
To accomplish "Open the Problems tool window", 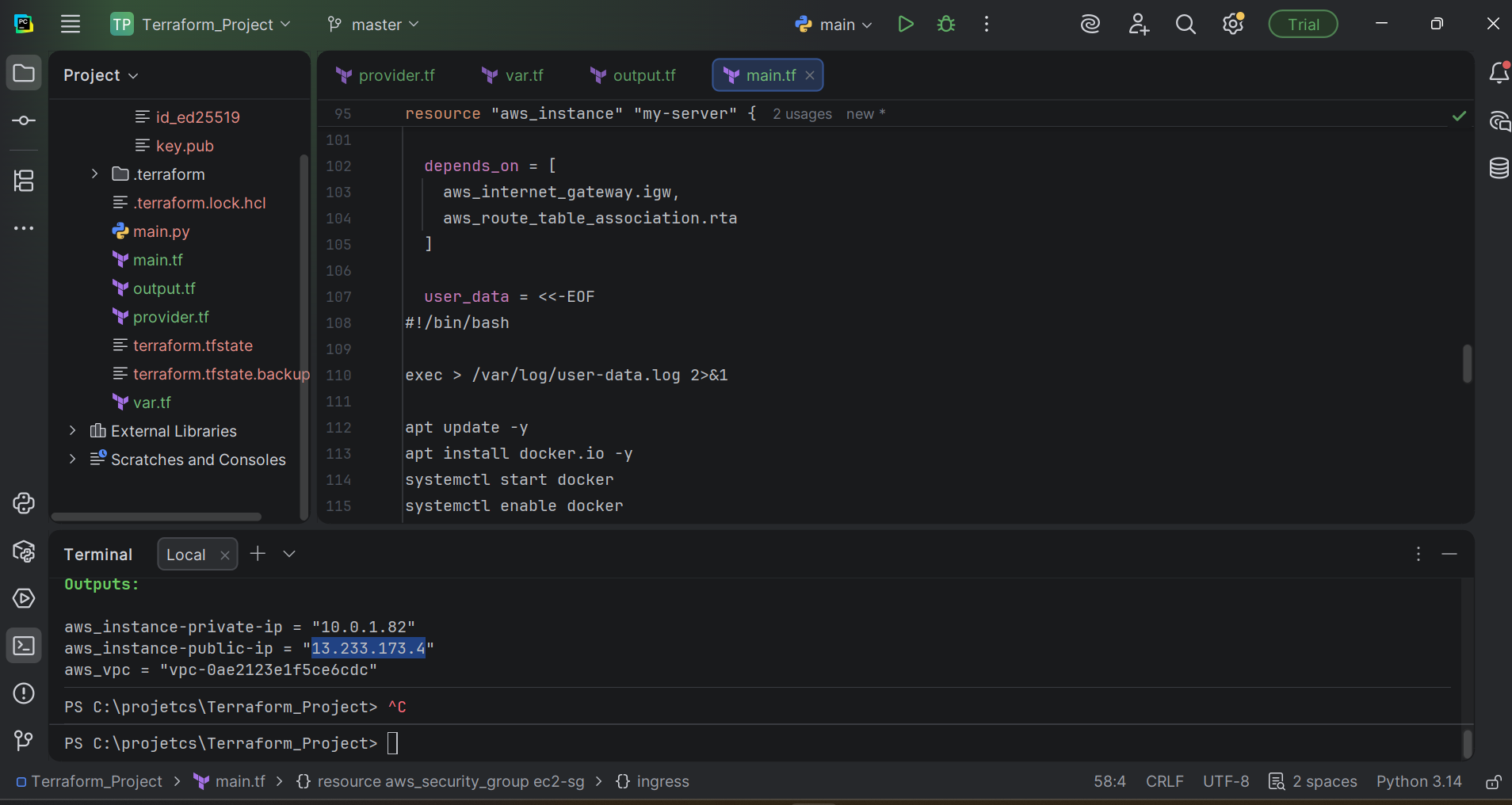I will [24, 693].
